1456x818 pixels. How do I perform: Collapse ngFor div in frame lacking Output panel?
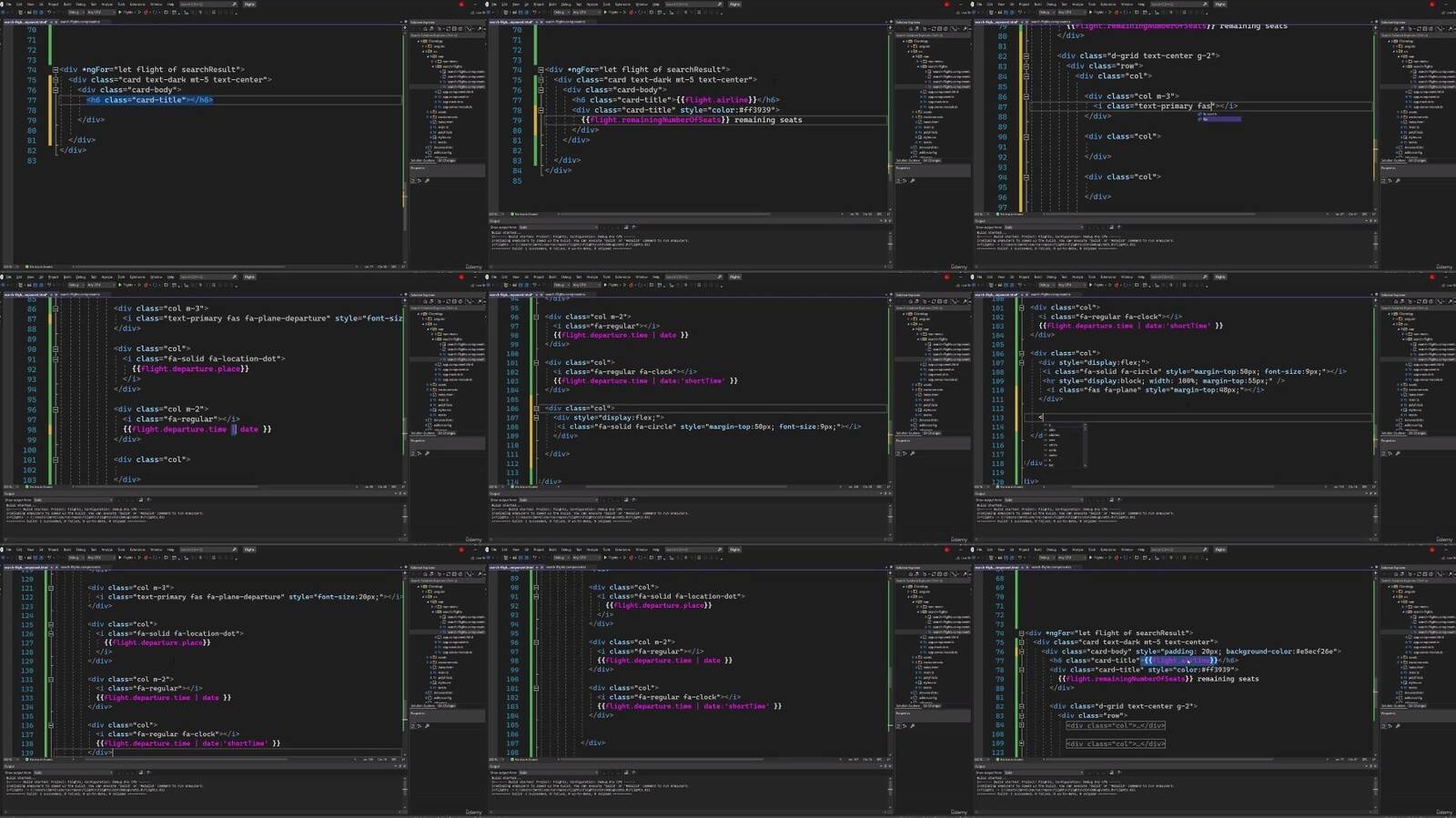click(x=56, y=69)
